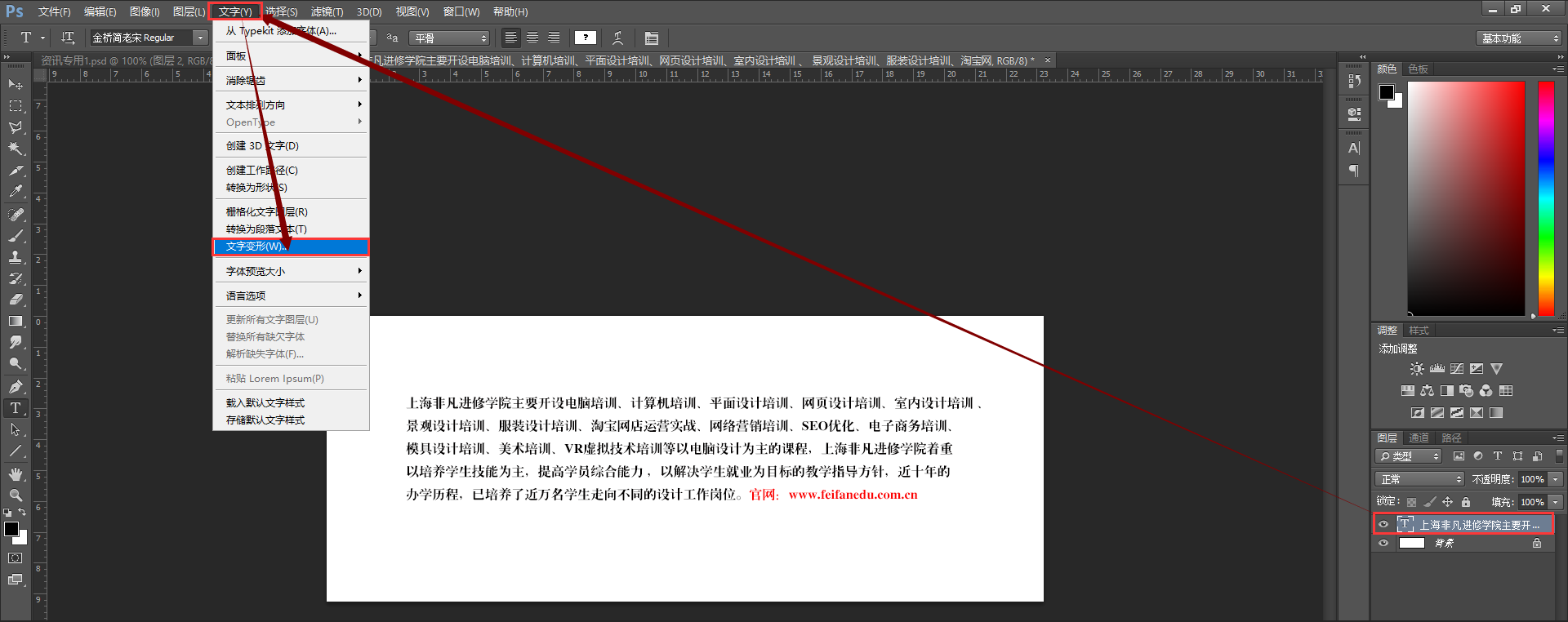Toggle lock position
This screenshot has width=1568, height=622.
click(1447, 502)
